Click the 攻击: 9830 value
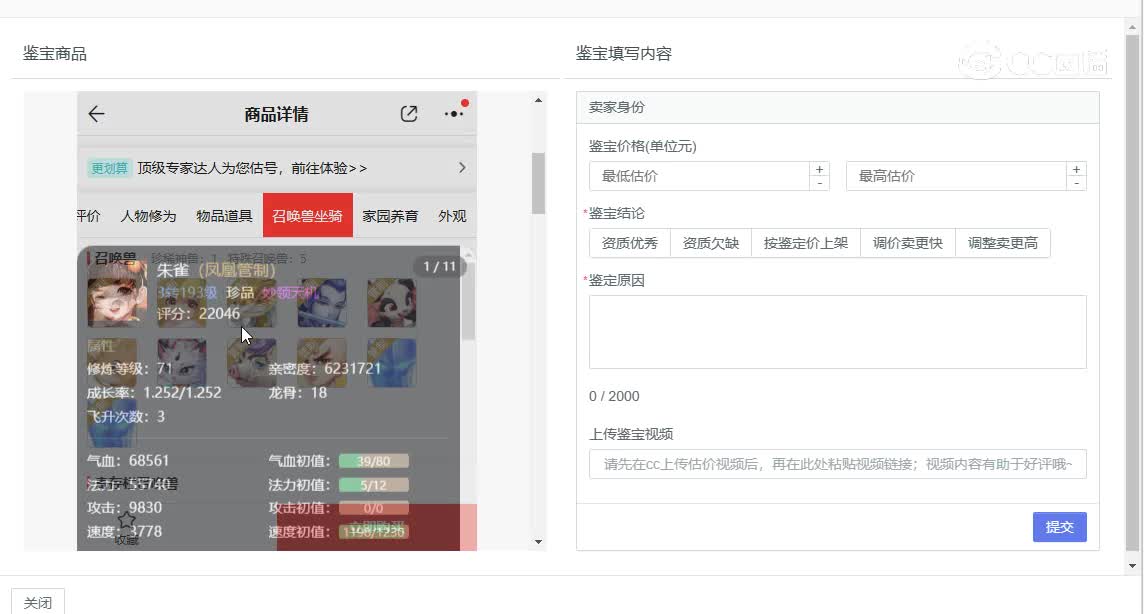The width and height of the screenshot is (1144, 614). (x=124, y=508)
